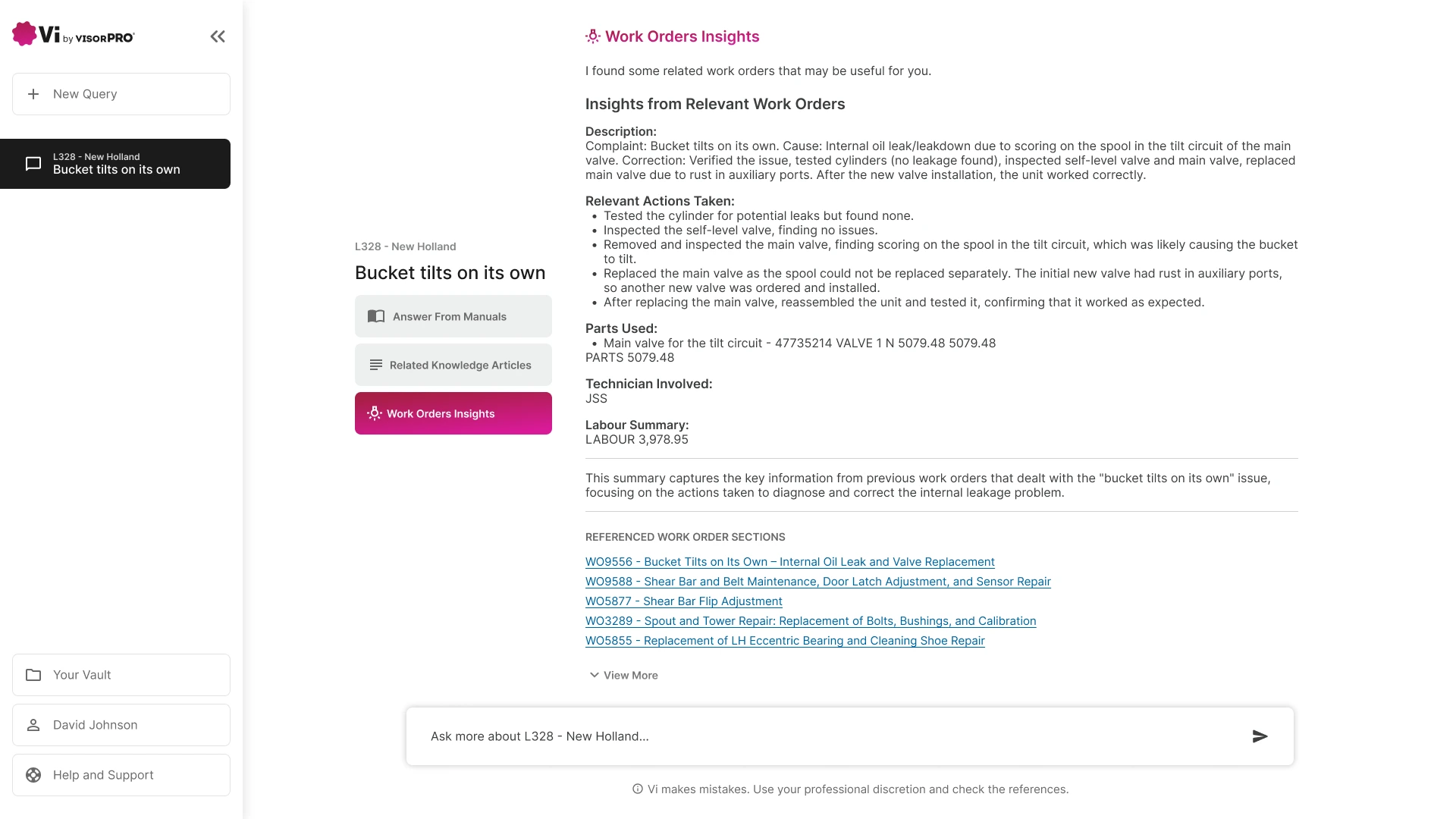Click the Vi VisorPRO logo

[x=74, y=35]
